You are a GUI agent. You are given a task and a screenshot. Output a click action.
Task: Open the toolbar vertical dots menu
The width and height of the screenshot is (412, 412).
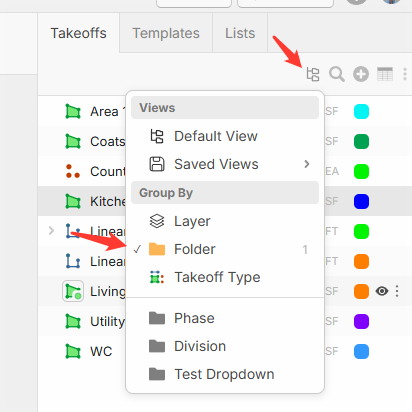point(405,74)
